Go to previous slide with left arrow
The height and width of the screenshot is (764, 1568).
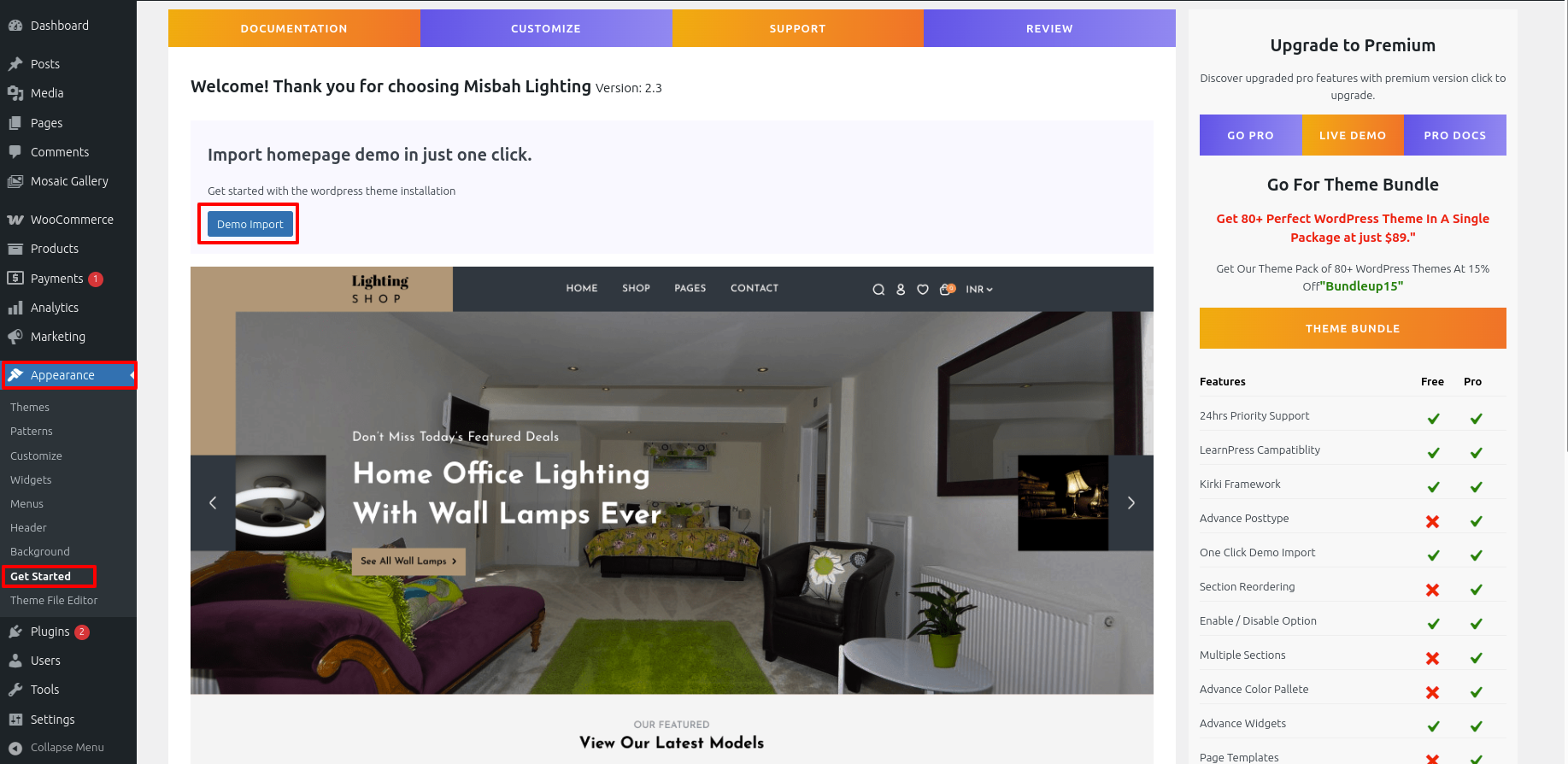point(213,502)
